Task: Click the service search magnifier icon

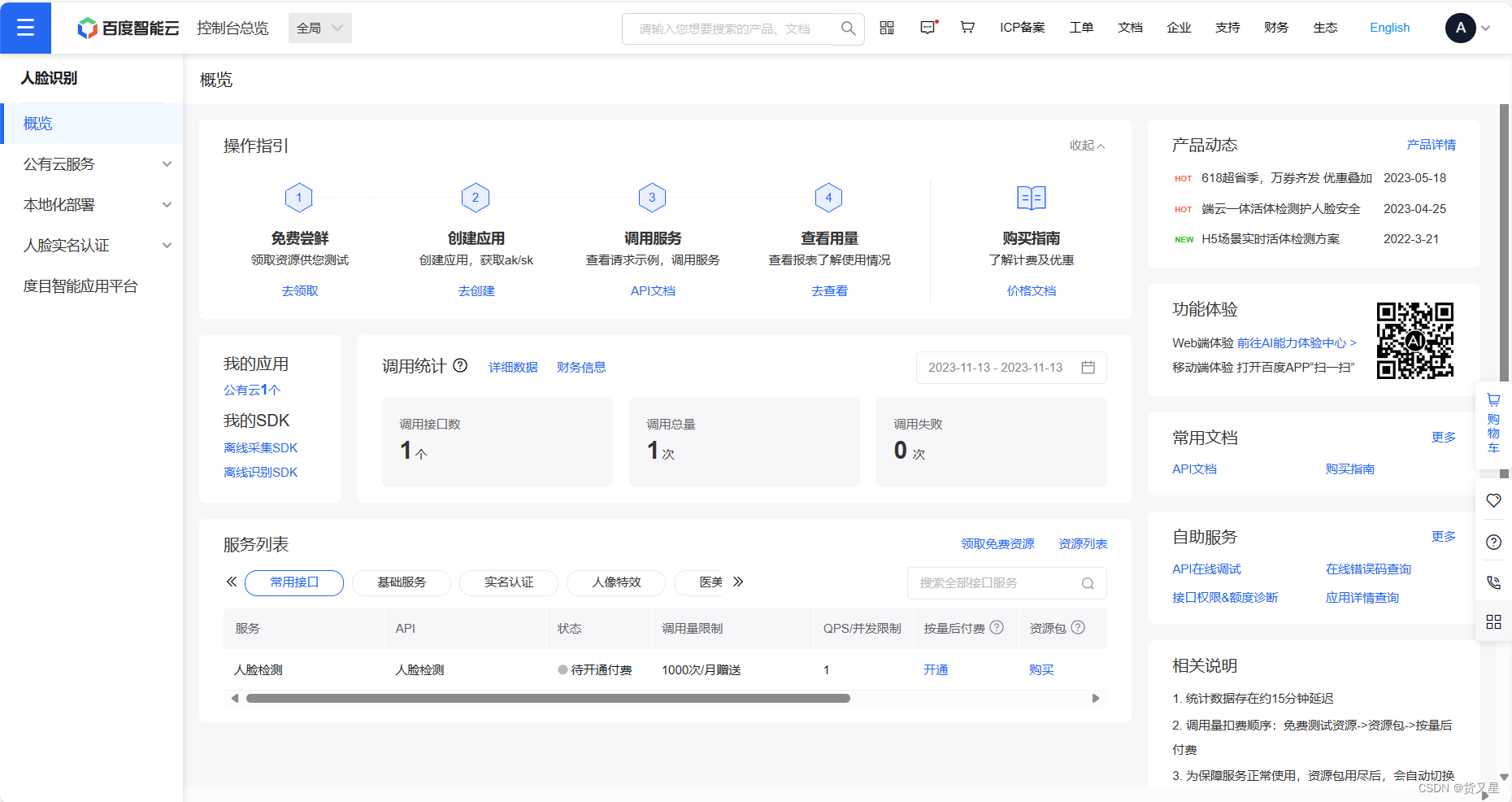Action: coord(1088,583)
